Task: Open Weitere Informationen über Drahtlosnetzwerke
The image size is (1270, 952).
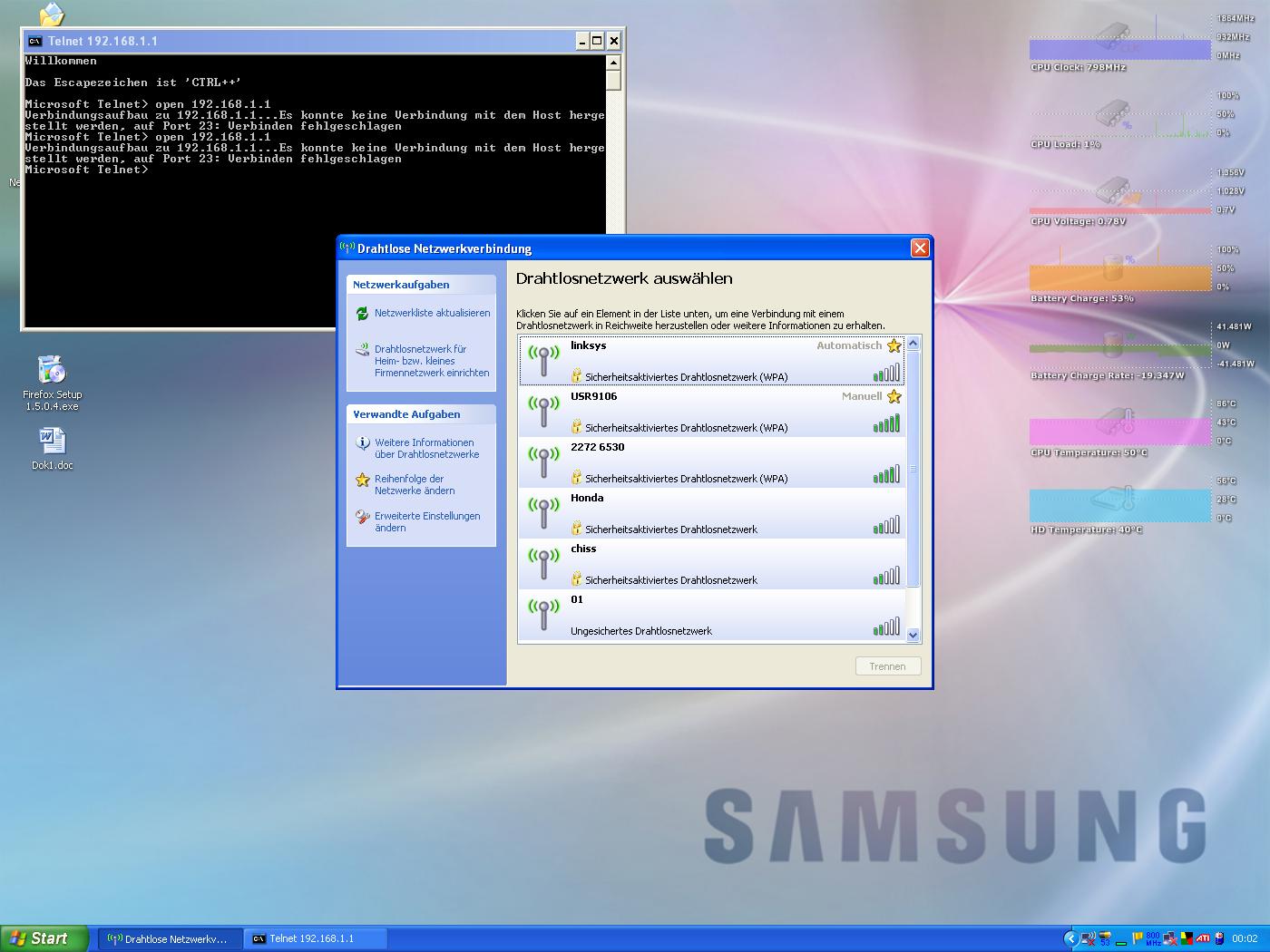Action: pos(426,449)
